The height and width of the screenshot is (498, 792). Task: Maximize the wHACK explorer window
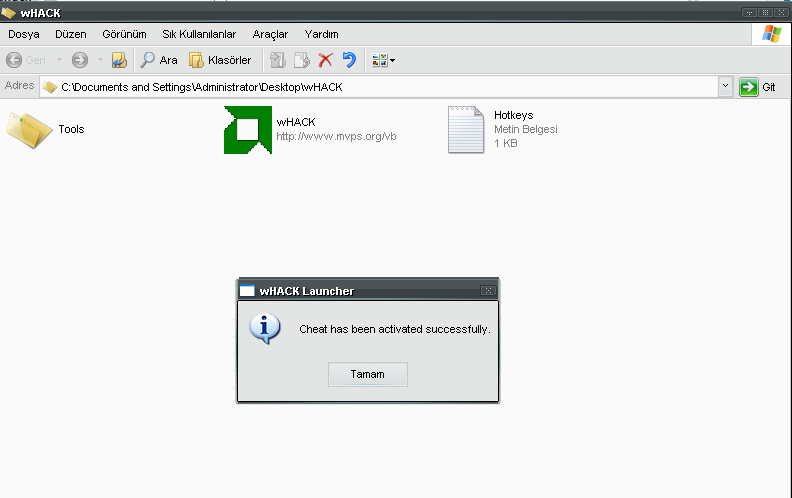[765, 12]
